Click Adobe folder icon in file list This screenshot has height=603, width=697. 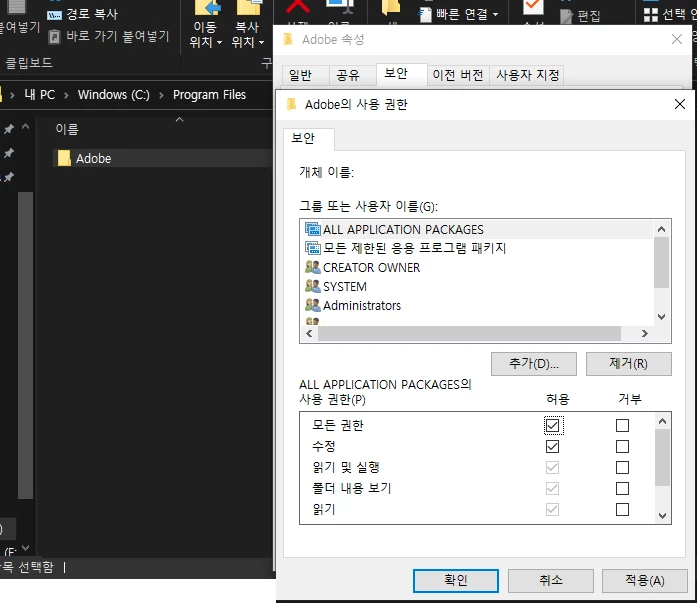click(64, 158)
